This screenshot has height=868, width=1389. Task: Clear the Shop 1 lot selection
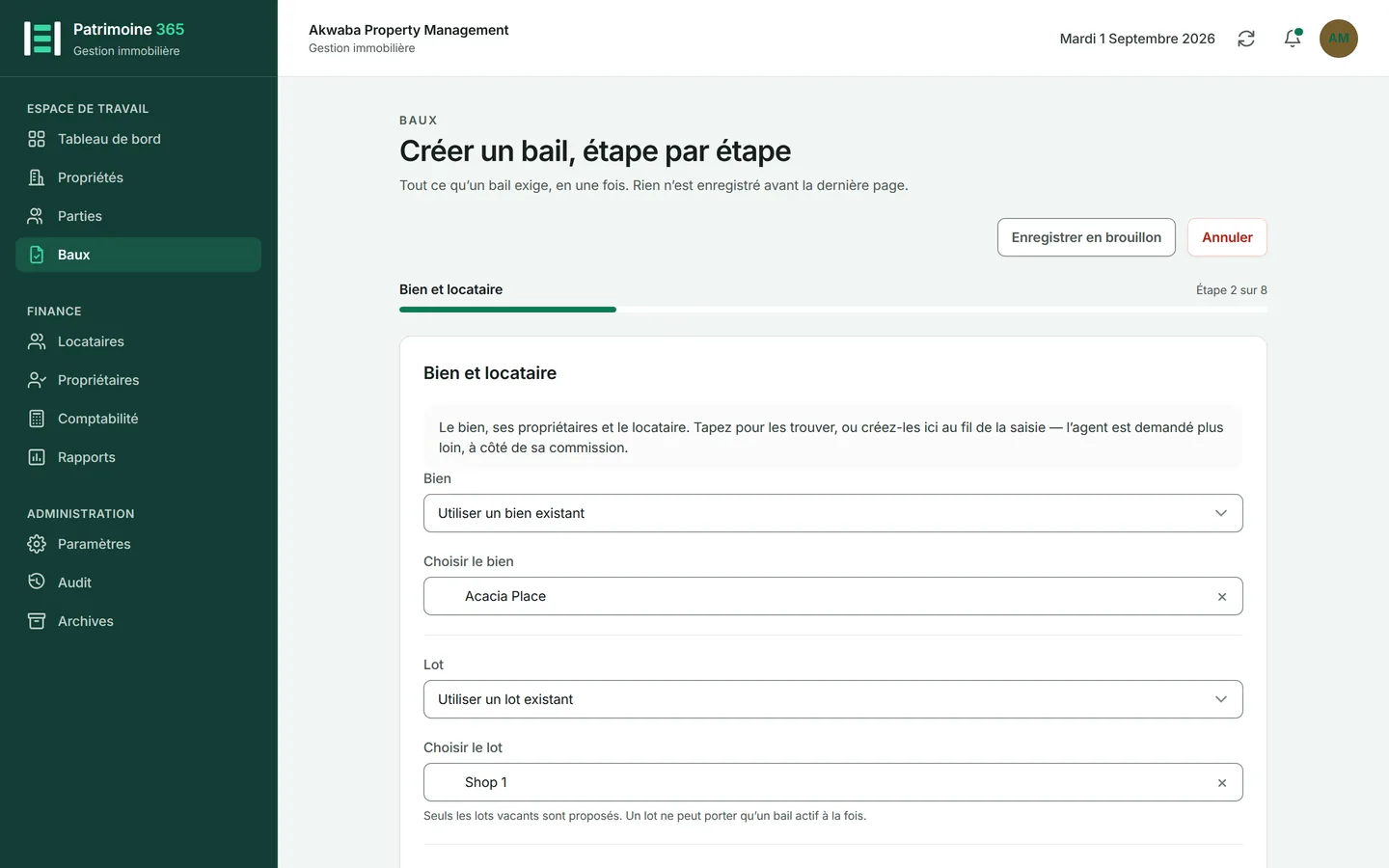coord(1222,783)
